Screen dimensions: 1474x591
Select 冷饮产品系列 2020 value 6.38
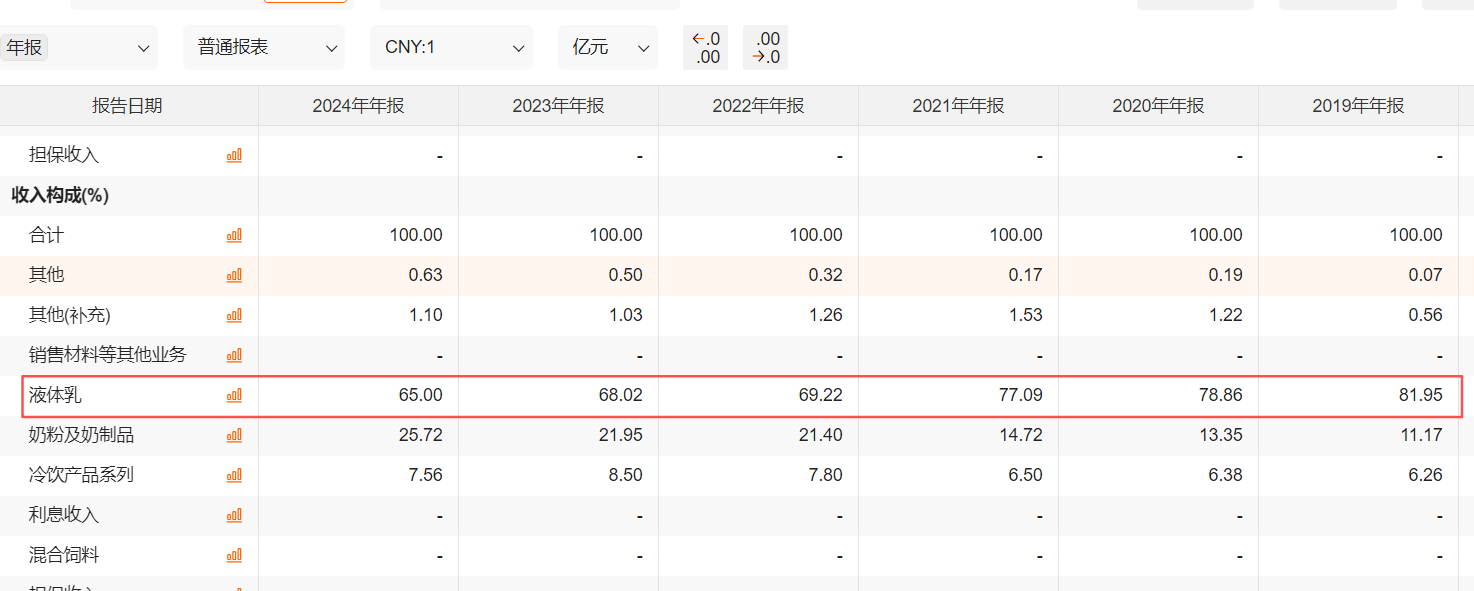[1225, 475]
